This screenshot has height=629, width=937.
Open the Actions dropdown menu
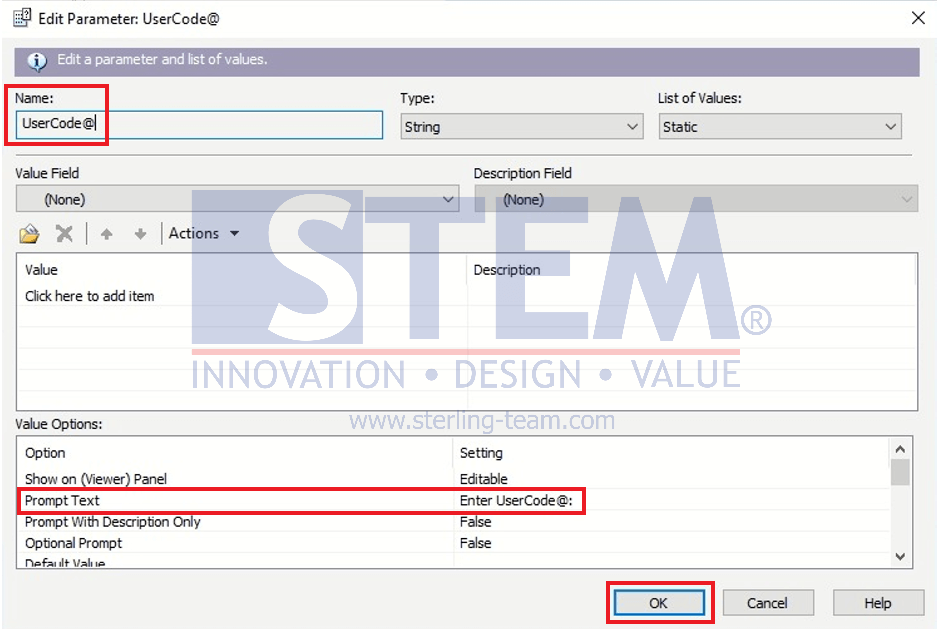click(x=204, y=233)
